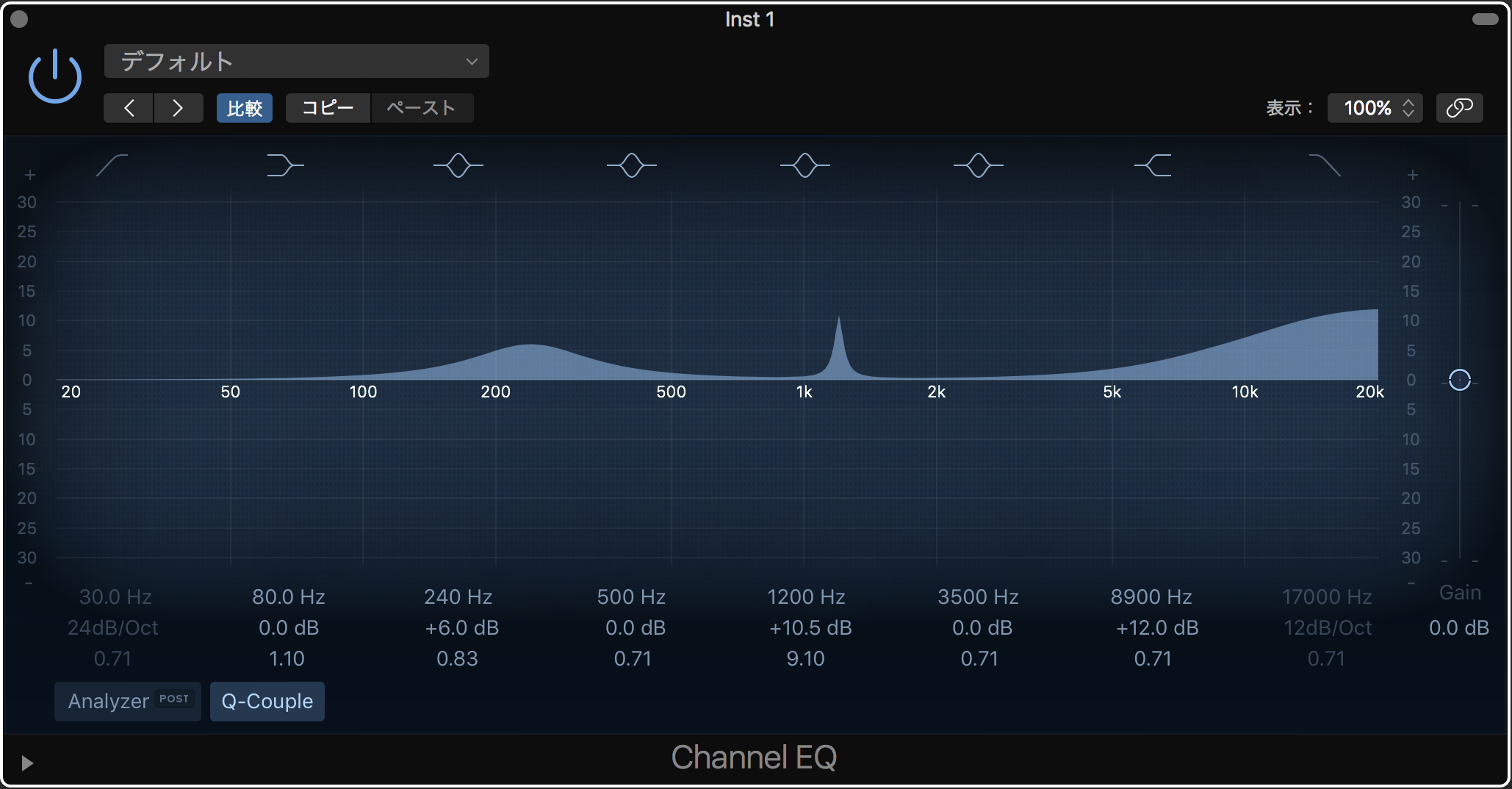Select the 1.10 Q value
Image resolution: width=1512 pixels, height=789 pixels.
click(287, 658)
